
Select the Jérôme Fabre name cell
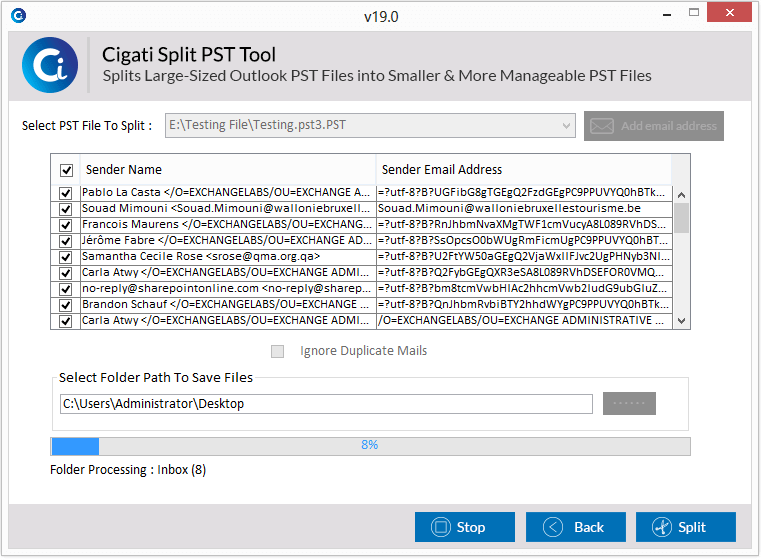228,241
